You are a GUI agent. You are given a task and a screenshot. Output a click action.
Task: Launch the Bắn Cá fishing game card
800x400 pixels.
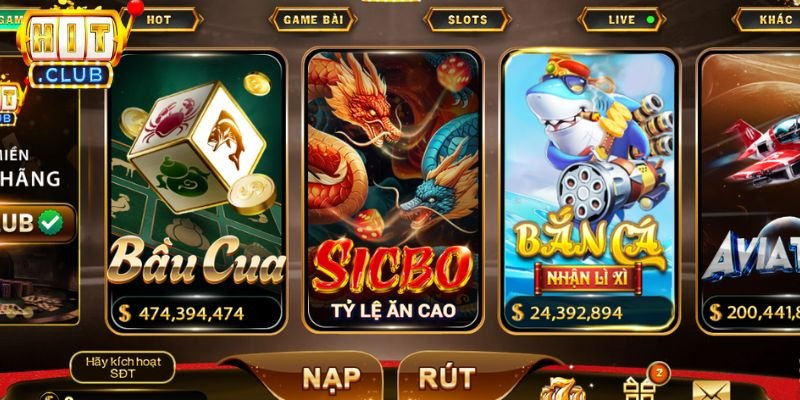589,191
